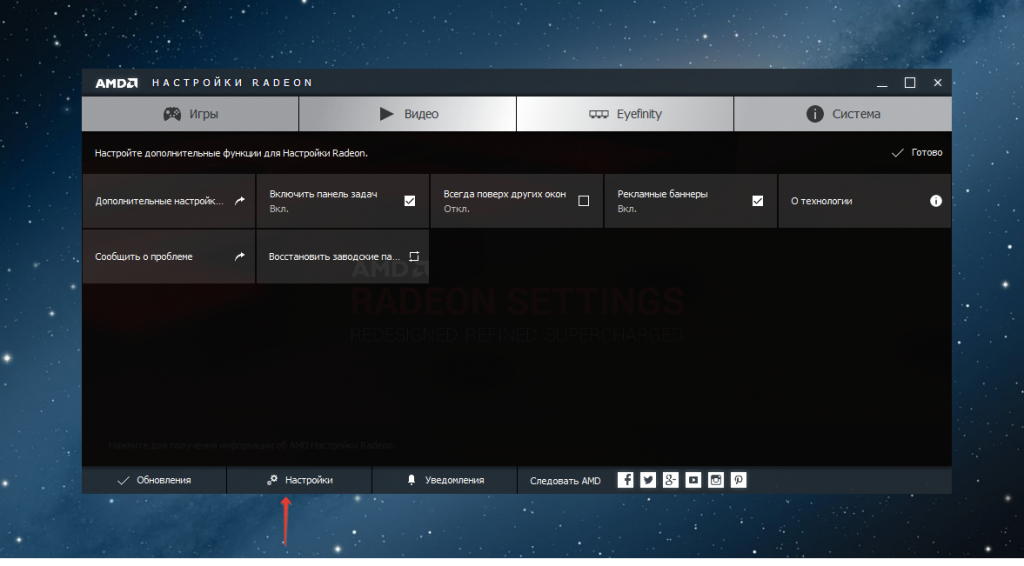Click the gamepad icon on Игры tab
The width and height of the screenshot is (1024, 566).
coord(172,114)
